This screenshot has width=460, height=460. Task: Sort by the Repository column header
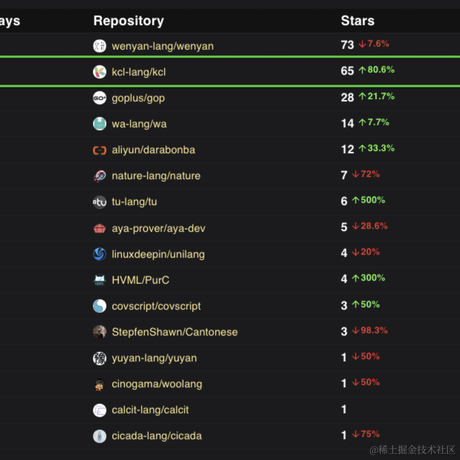pos(128,21)
